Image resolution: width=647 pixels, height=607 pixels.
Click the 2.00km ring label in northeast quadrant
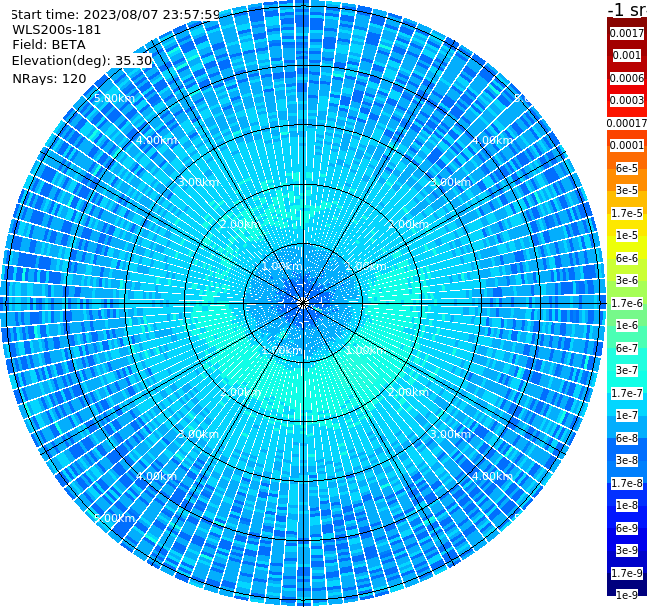[x=408, y=224]
